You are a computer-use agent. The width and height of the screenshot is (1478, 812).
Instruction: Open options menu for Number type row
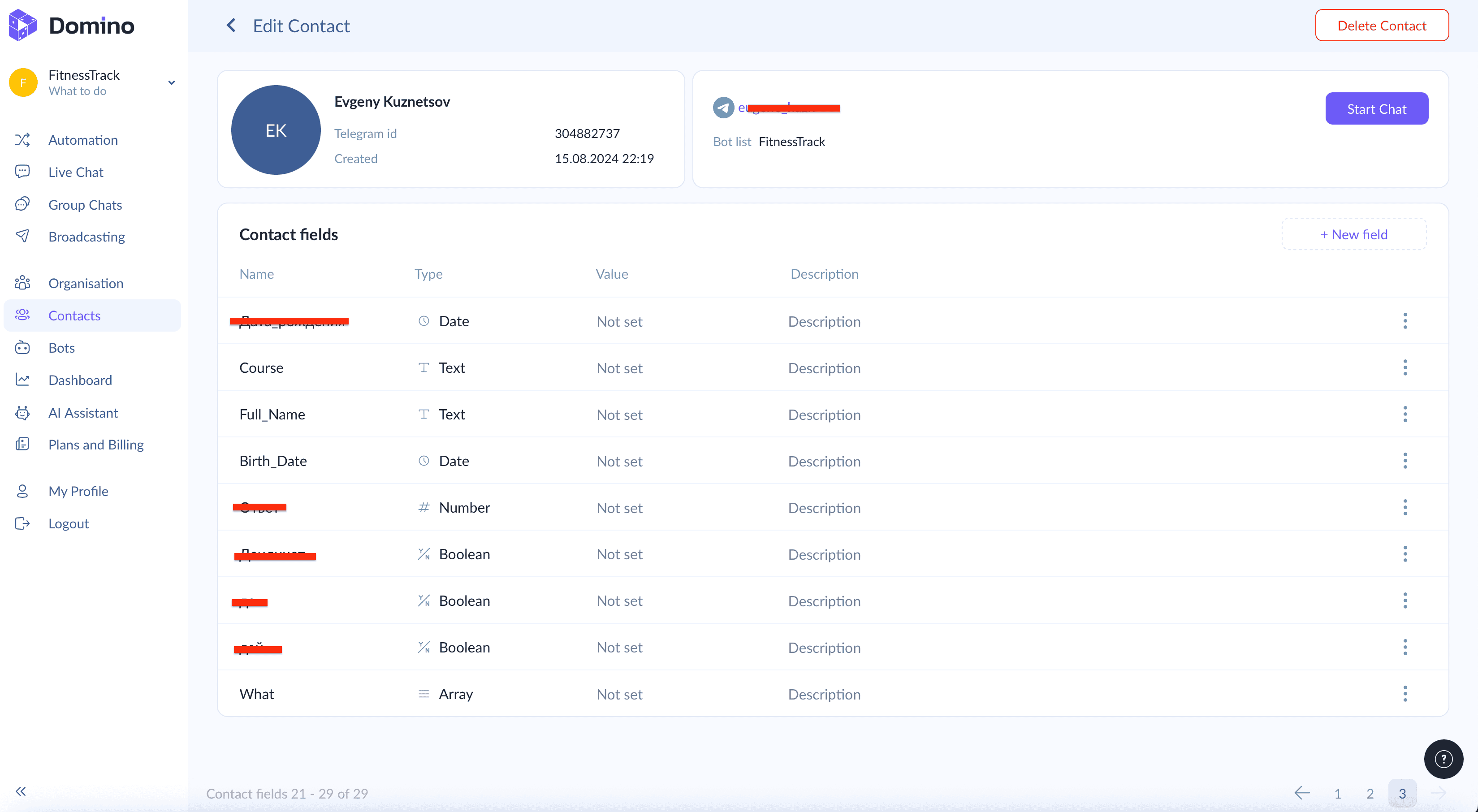click(1405, 507)
